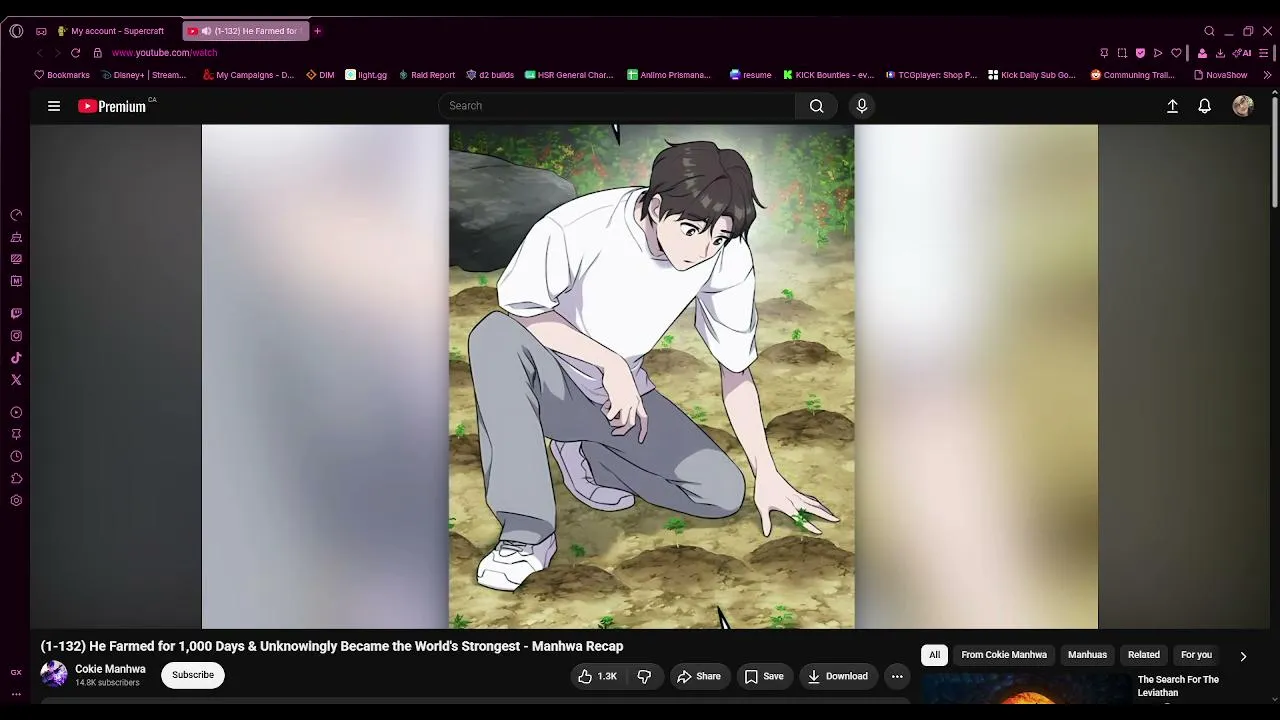Click the address bar URL
The width and height of the screenshot is (1280, 720).
tap(164, 53)
